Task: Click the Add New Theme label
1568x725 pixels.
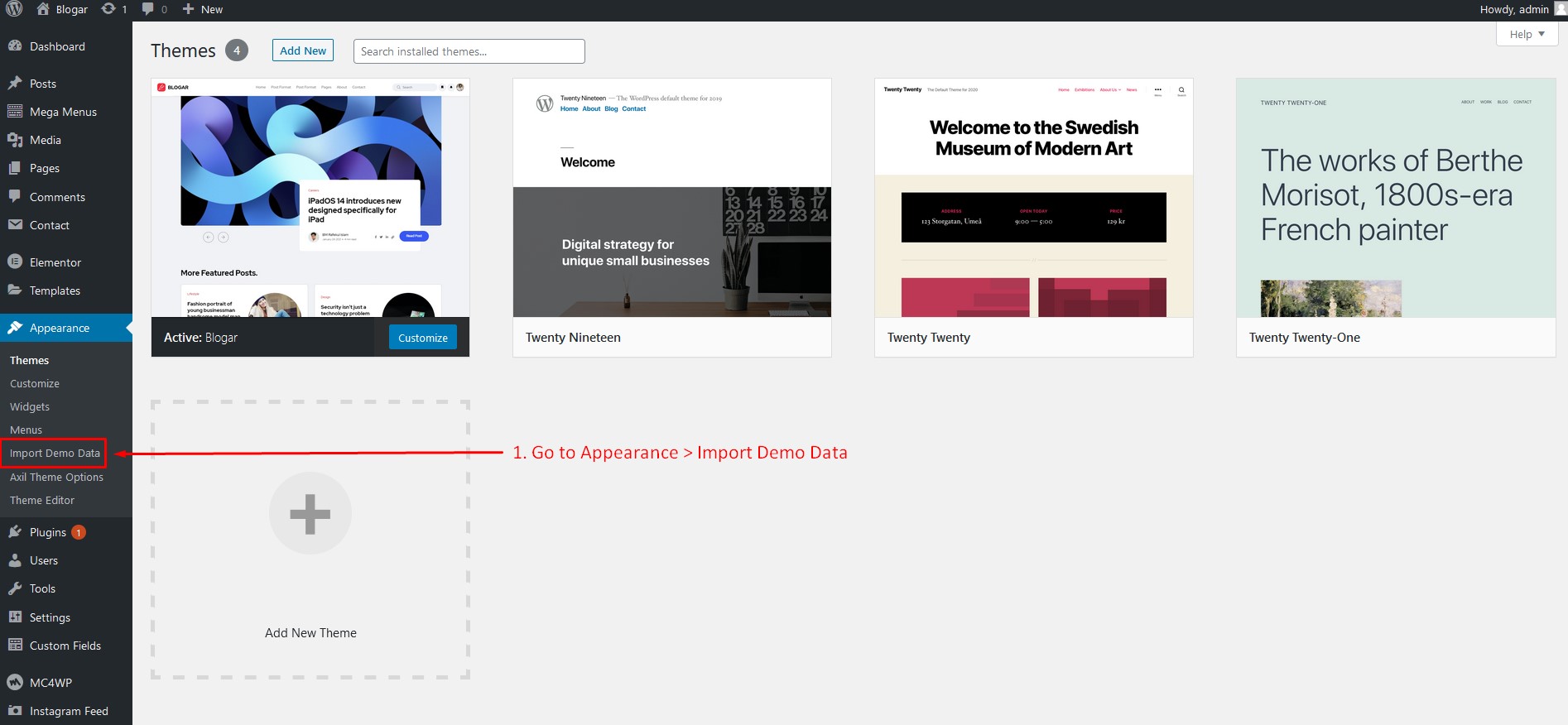Action: (310, 632)
